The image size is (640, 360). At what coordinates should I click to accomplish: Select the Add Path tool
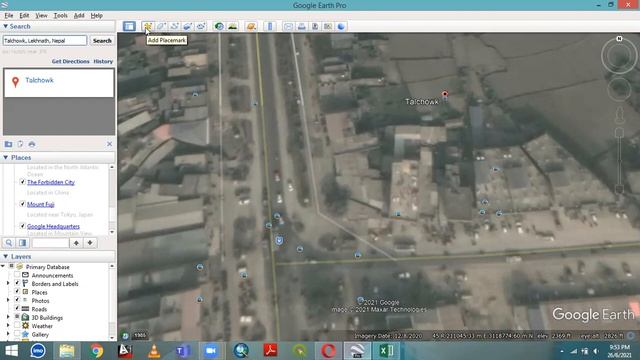pos(174,26)
